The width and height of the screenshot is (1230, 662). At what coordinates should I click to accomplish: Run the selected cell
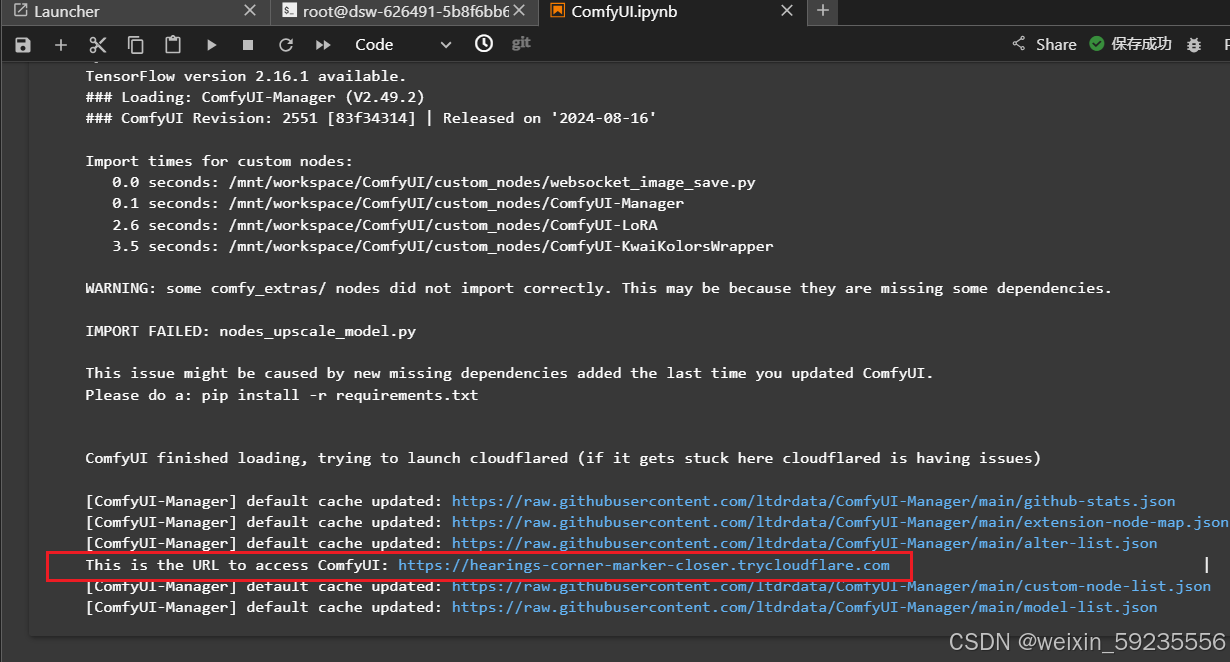pyautogui.click(x=211, y=45)
